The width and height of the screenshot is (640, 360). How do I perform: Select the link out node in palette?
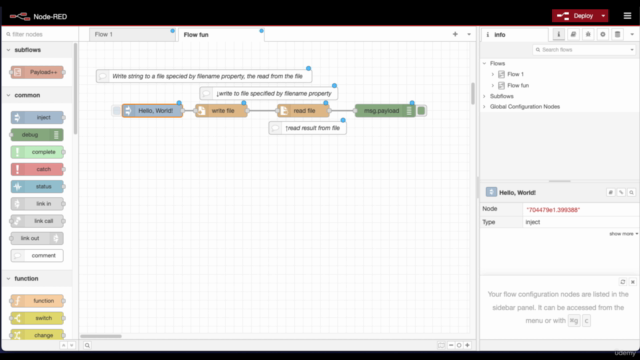pos(37,238)
